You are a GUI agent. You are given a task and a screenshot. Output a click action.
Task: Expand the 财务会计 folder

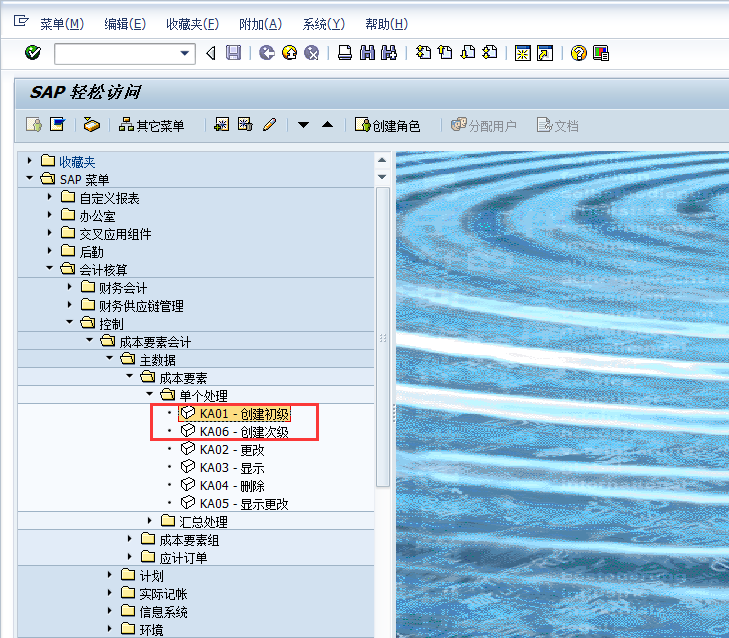coord(70,287)
